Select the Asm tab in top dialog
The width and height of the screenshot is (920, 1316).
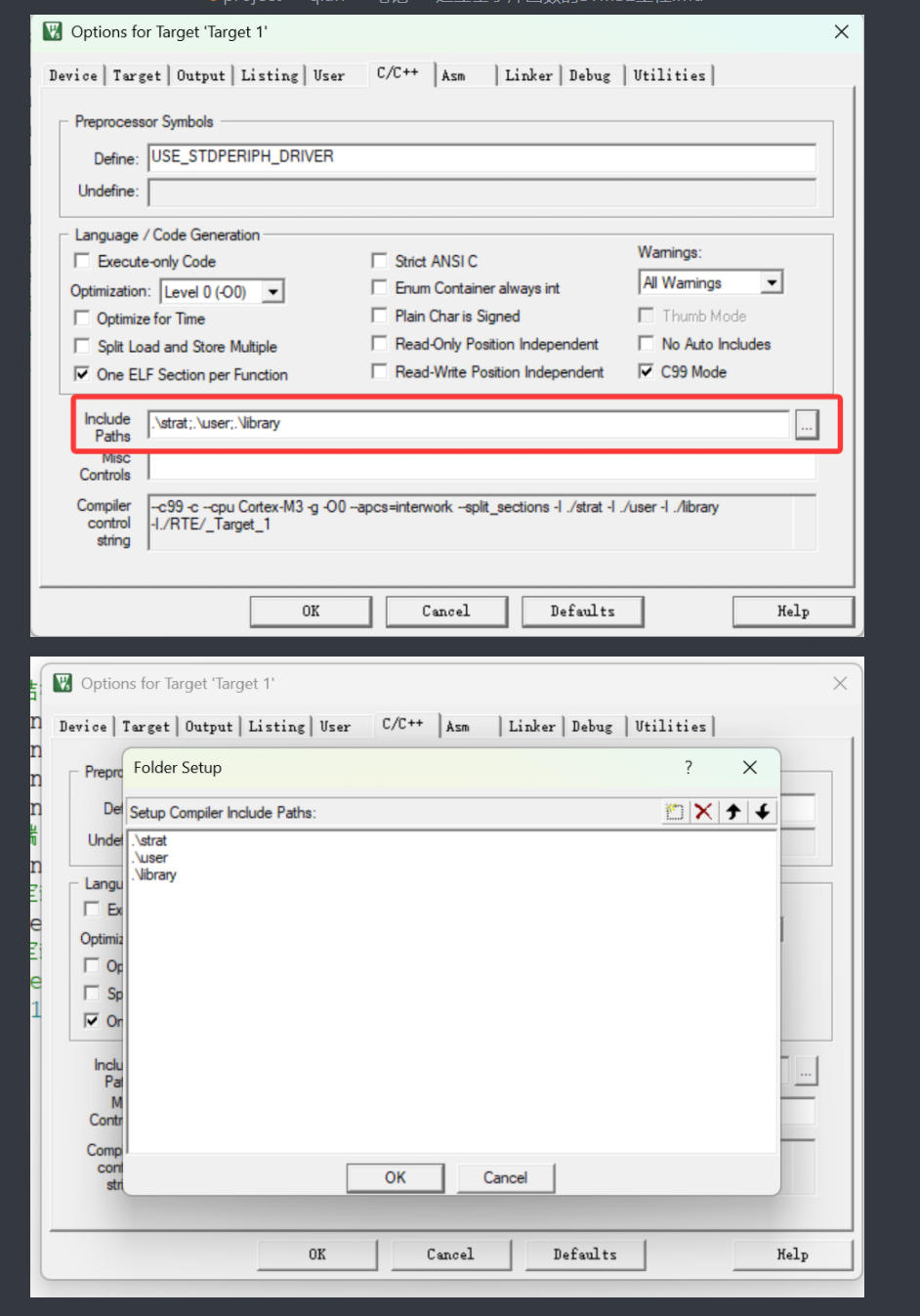[x=453, y=75]
